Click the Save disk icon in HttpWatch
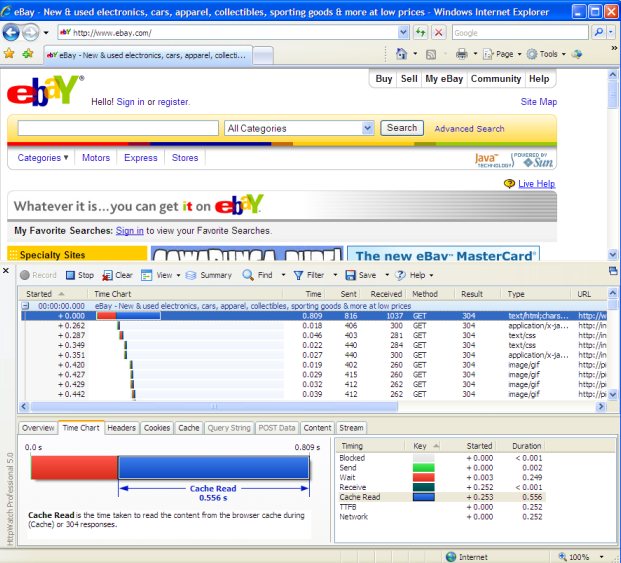The width and height of the screenshot is (621, 563). point(351,275)
